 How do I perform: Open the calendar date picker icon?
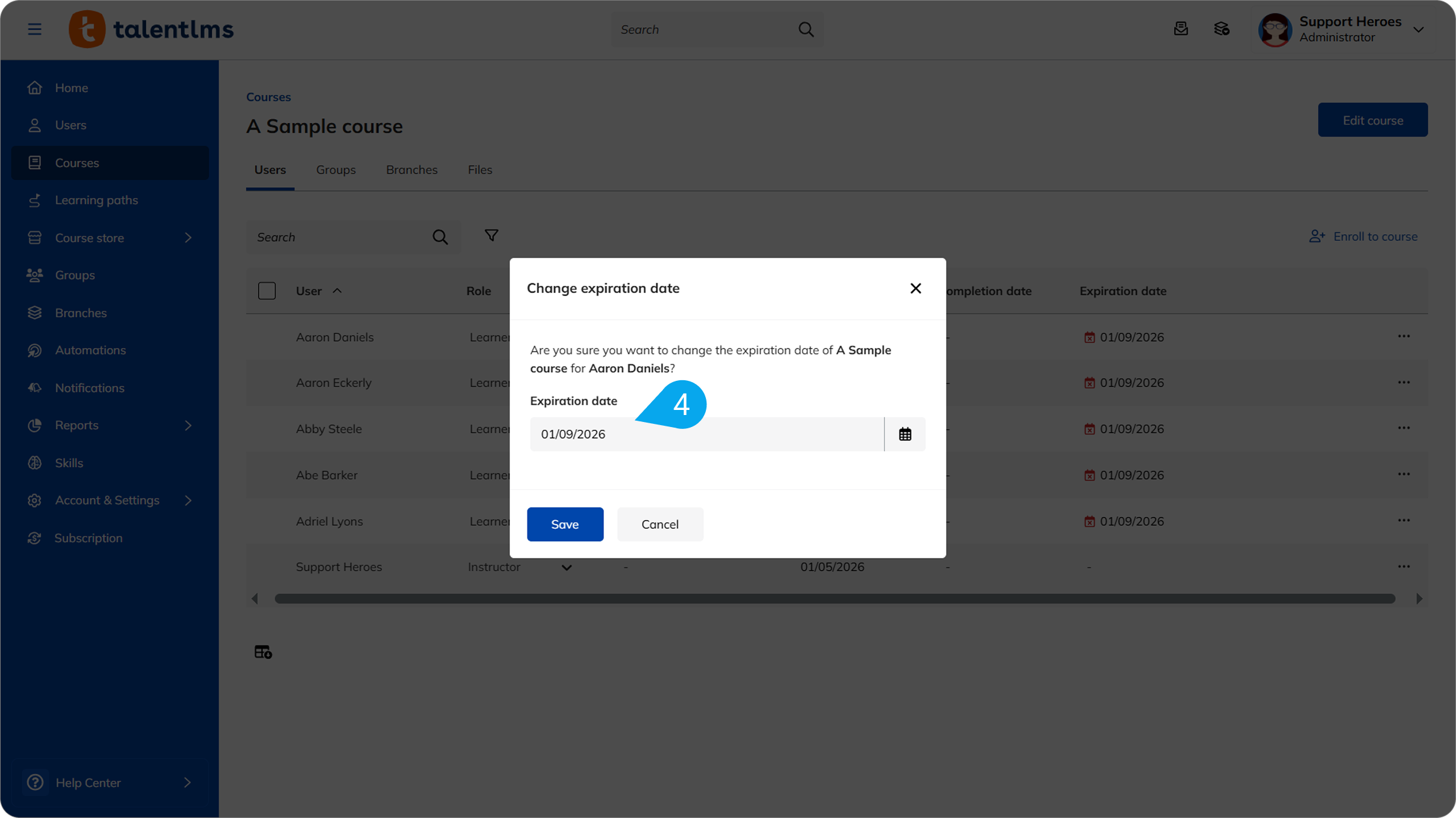[x=904, y=434]
